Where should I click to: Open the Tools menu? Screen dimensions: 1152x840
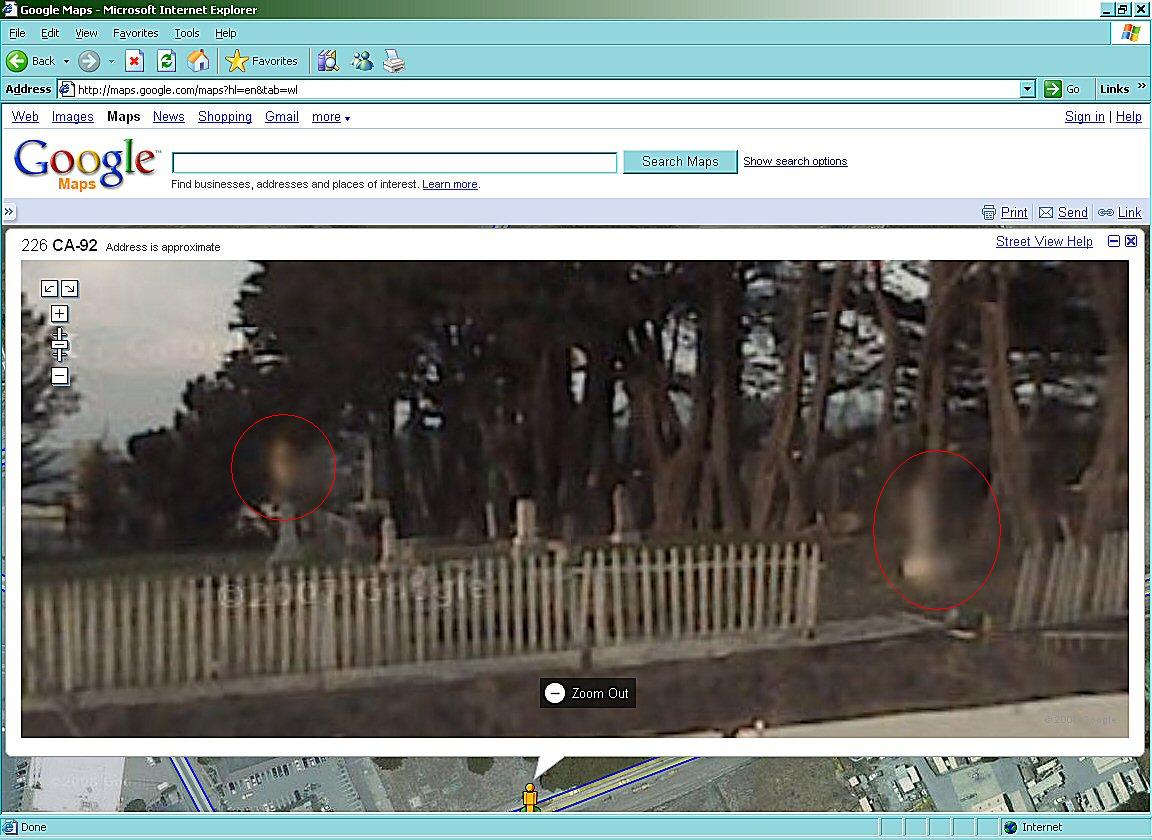[187, 33]
